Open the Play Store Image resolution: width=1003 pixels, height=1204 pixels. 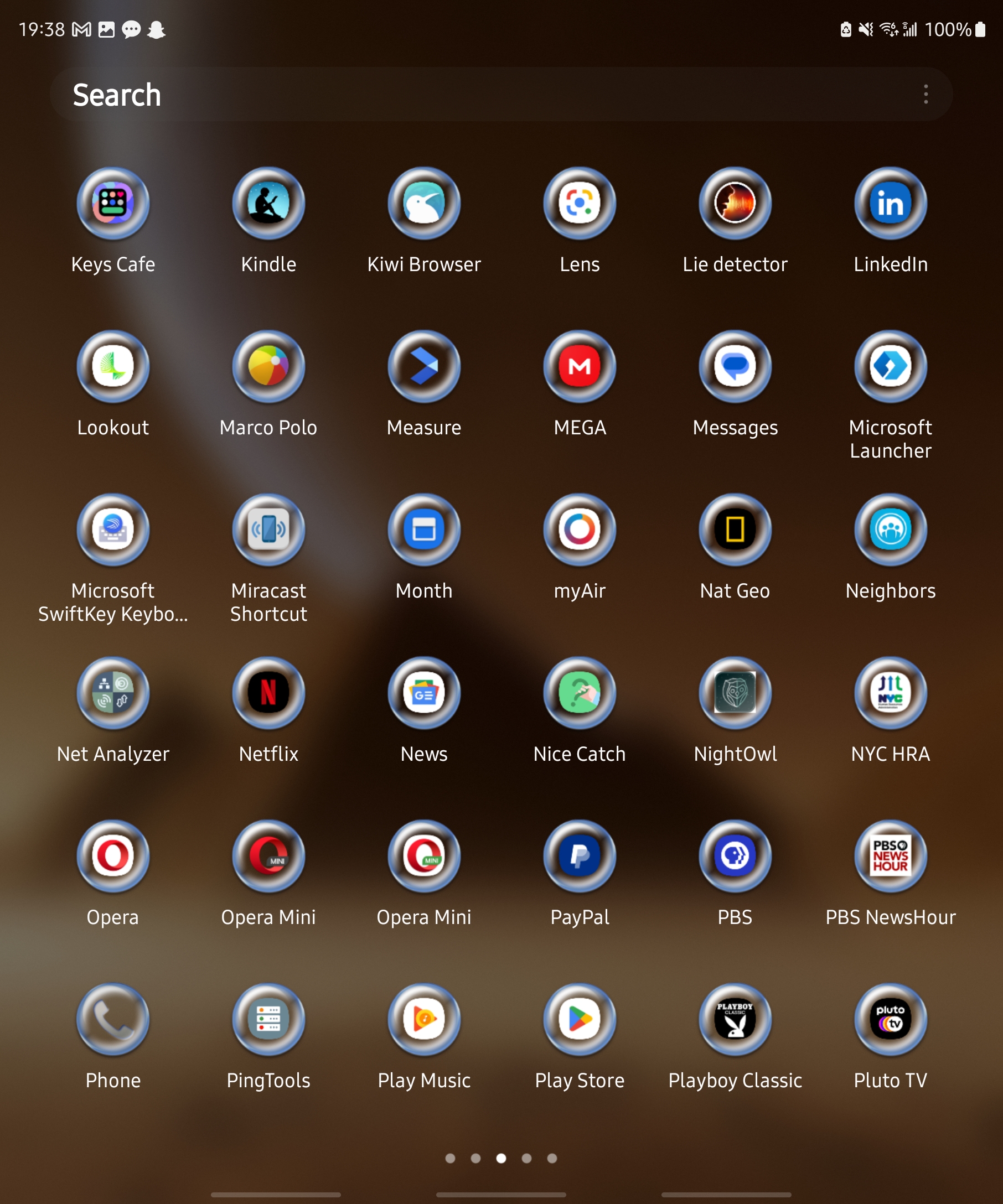(x=579, y=1019)
